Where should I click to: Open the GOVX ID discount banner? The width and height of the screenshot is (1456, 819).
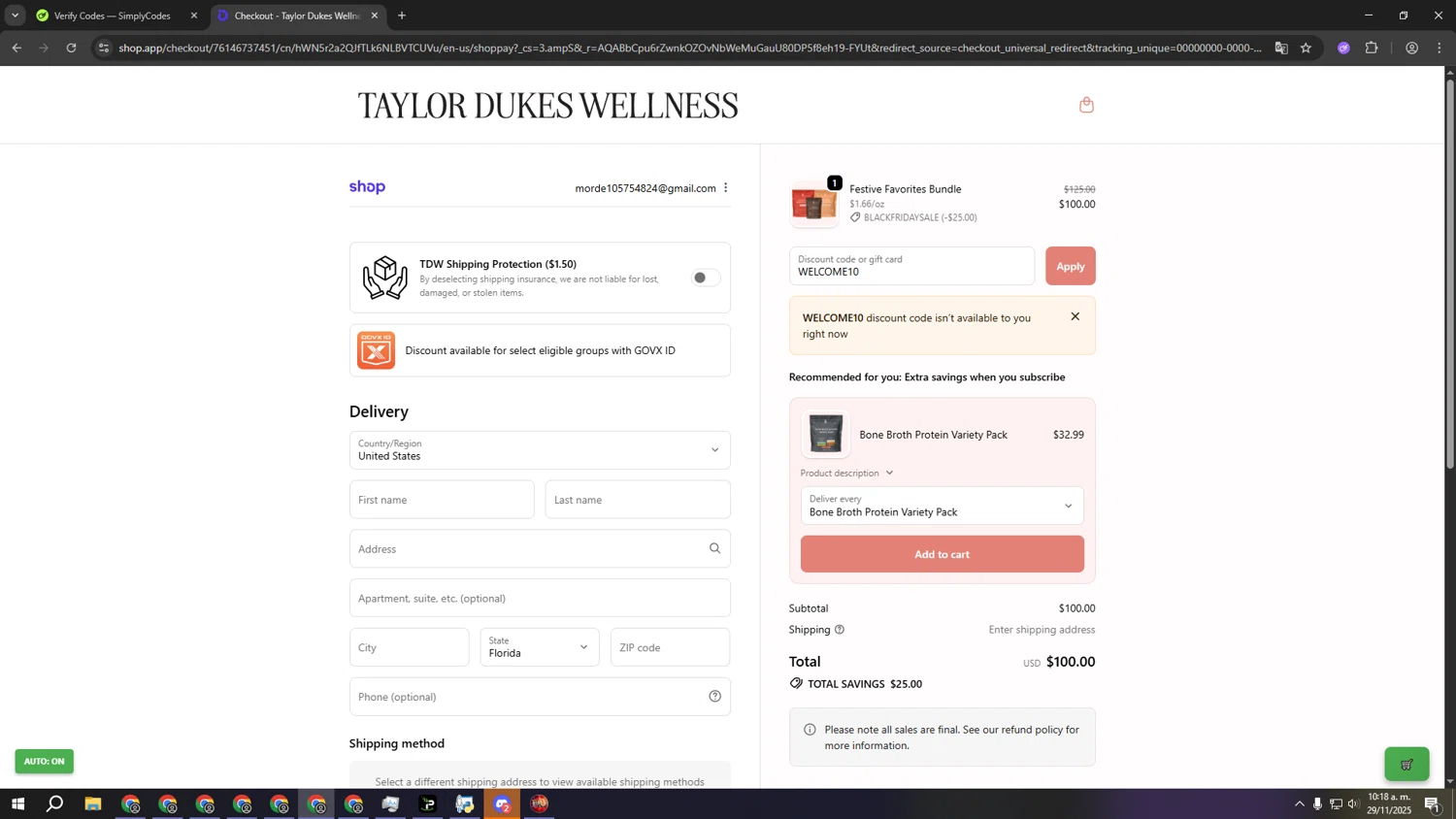[540, 350]
